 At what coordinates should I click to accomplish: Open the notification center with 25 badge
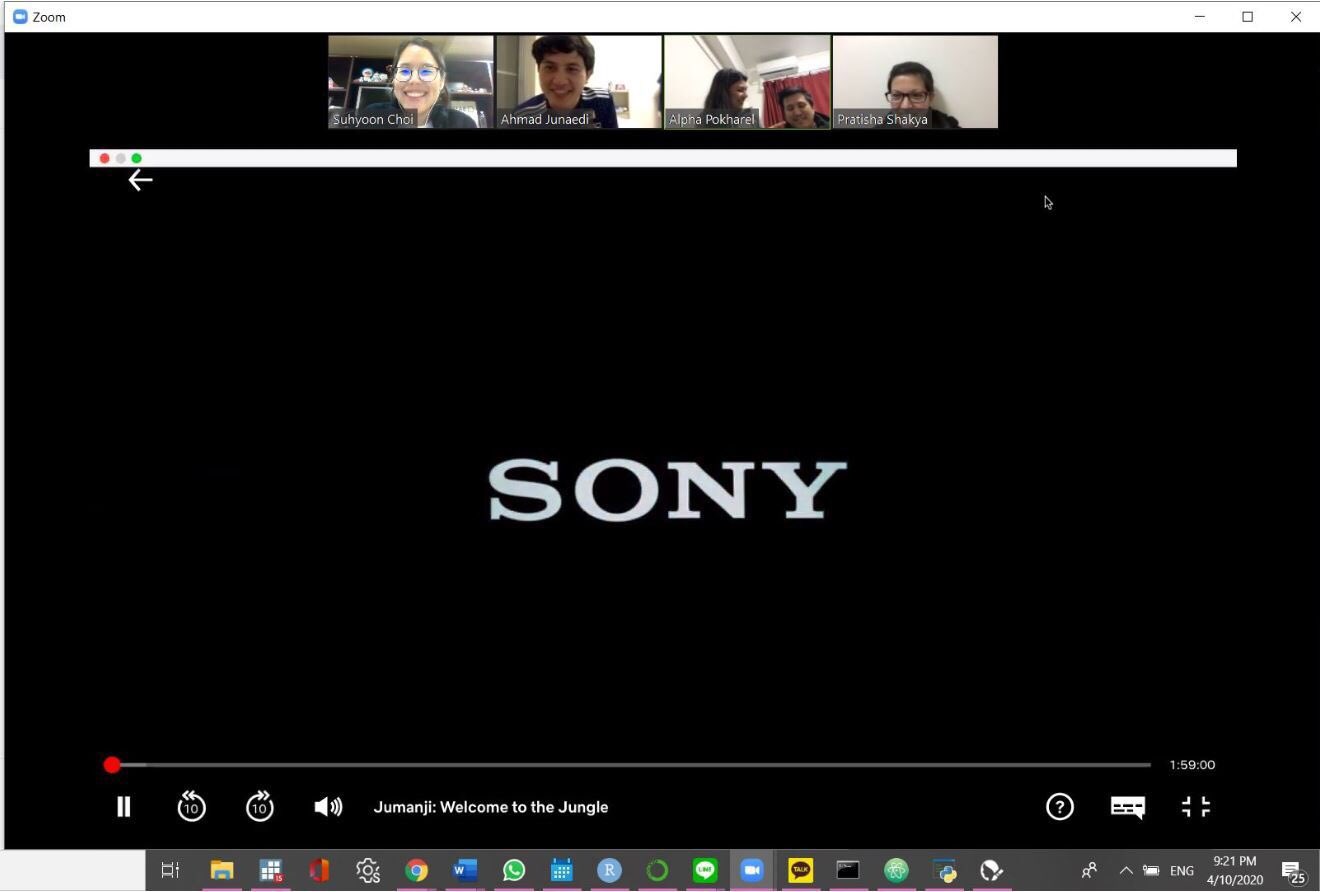pos(1294,872)
